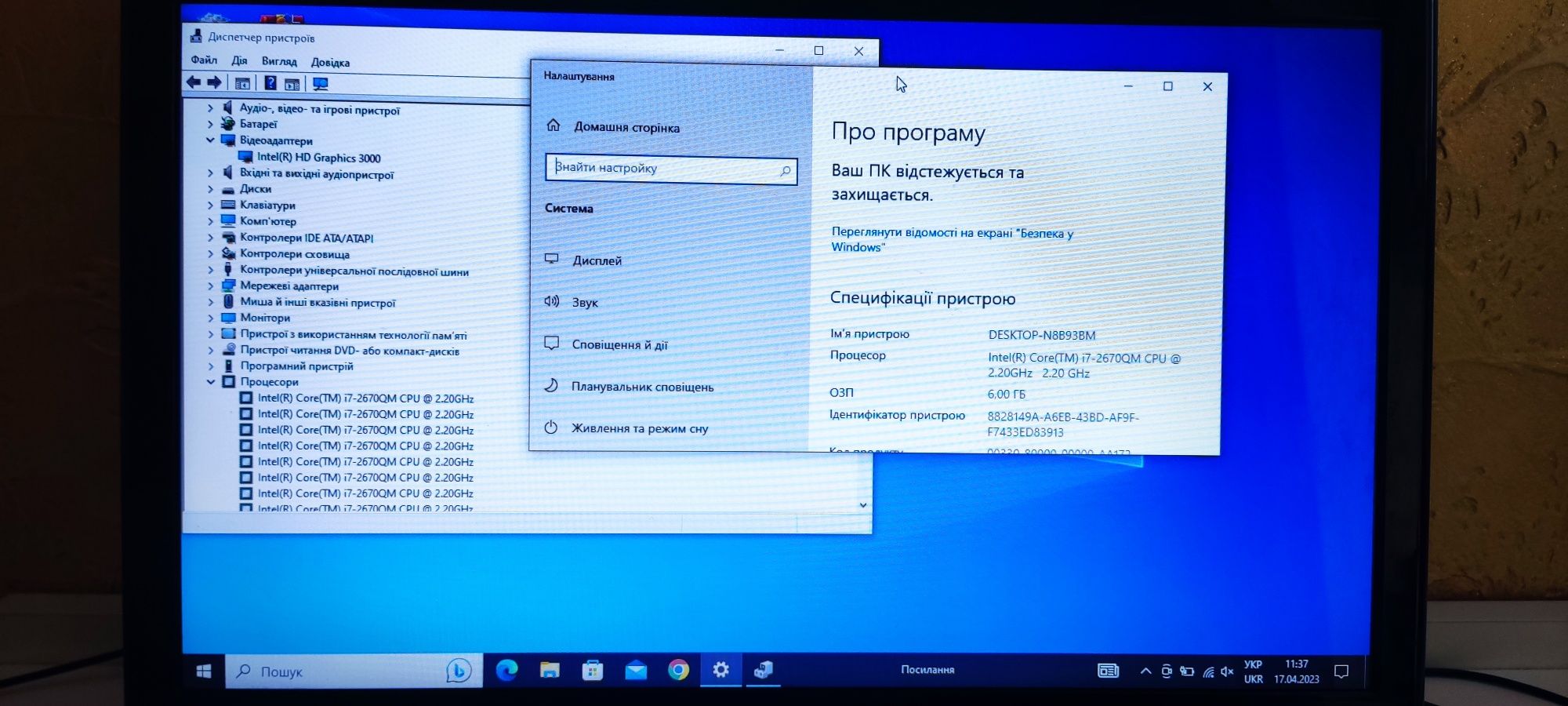The image size is (1568, 706).
Task: Open the Довідка menu in Device Manager
Action: (x=330, y=62)
